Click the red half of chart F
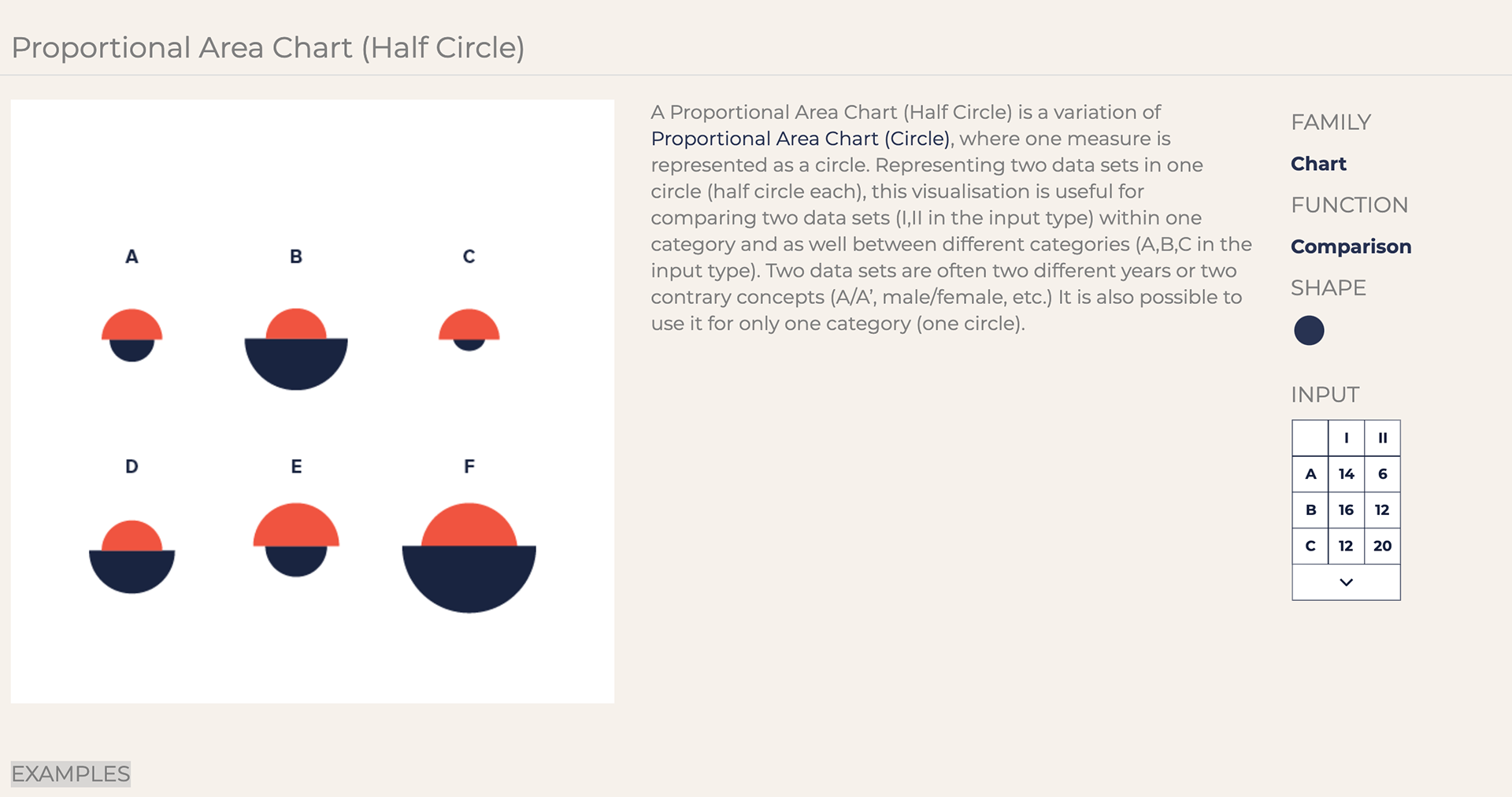The image size is (1512, 797). (x=469, y=526)
